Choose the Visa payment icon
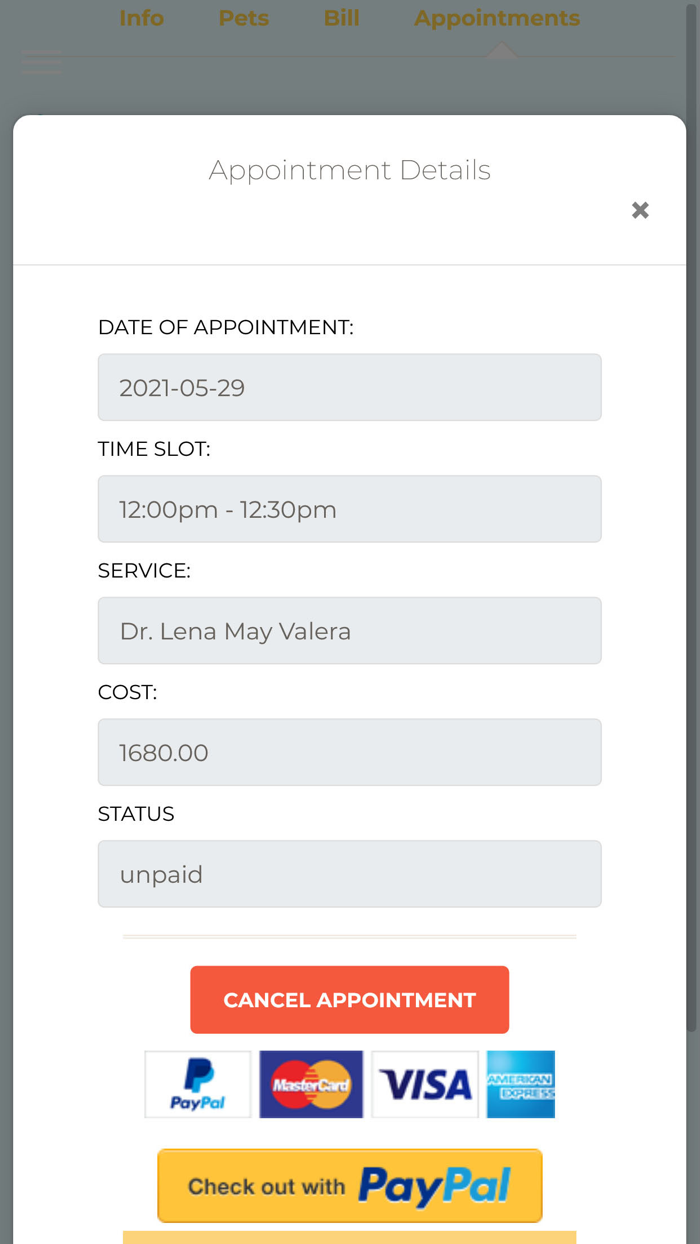 pos(425,1084)
